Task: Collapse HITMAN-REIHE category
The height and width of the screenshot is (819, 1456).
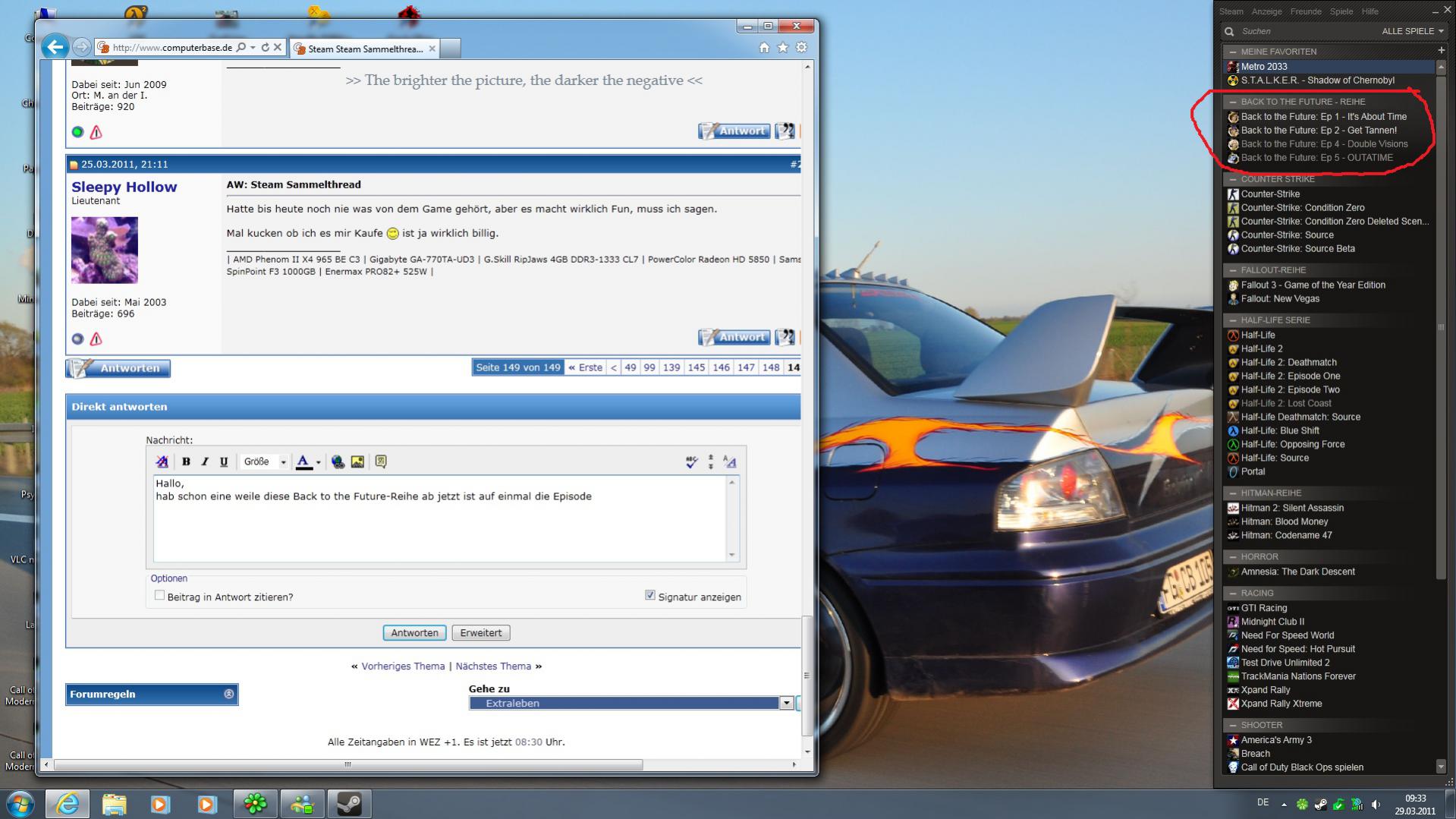Action: [1233, 493]
